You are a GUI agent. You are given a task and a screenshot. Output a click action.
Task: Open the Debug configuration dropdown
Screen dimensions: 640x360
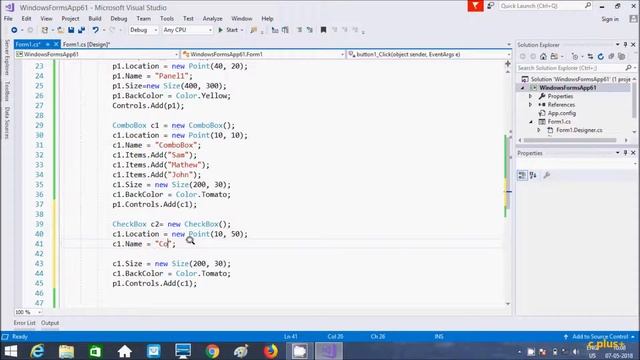point(143,30)
